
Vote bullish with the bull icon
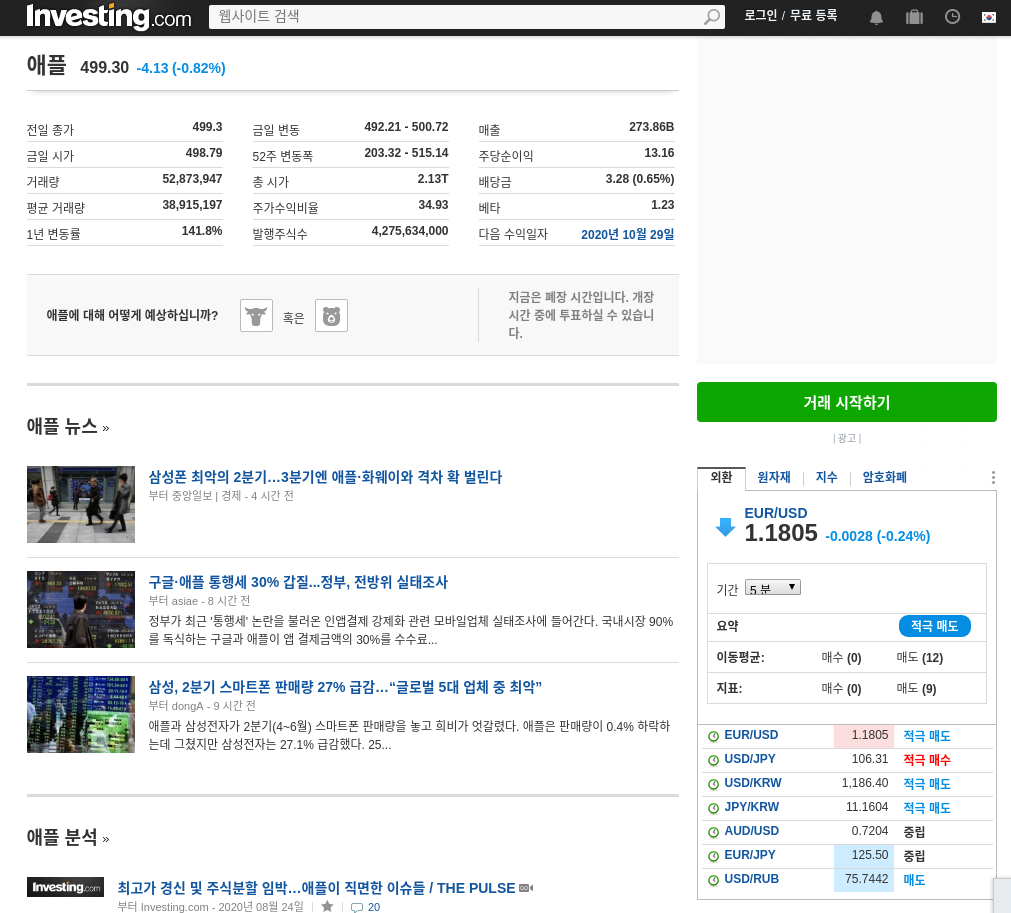click(x=256, y=315)
